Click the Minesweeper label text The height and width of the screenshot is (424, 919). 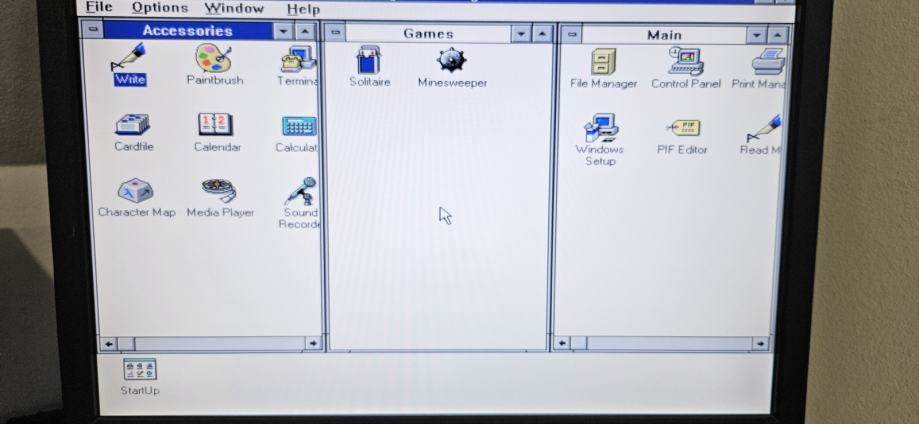(452, 83)
